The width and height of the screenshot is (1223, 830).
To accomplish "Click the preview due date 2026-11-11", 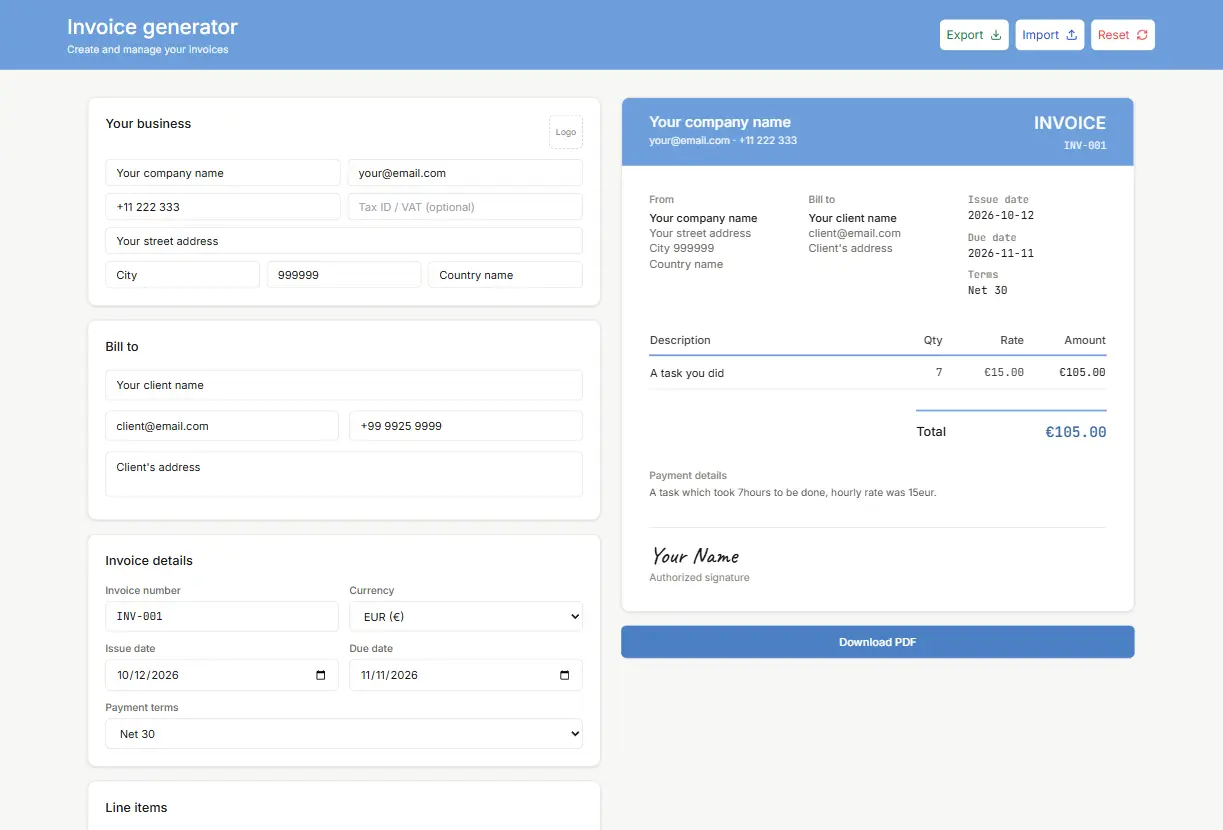I will click(x=1001, y=254).
